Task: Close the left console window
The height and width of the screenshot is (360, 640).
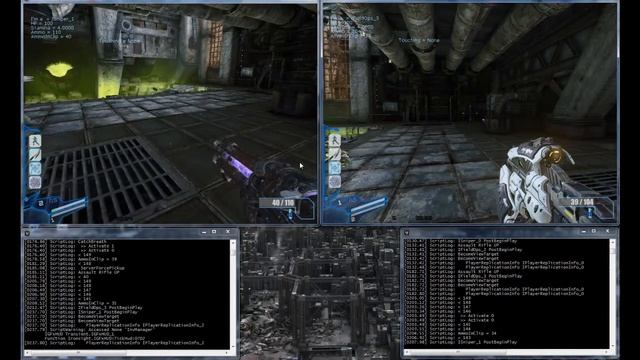Action: [x=228, y=232]
